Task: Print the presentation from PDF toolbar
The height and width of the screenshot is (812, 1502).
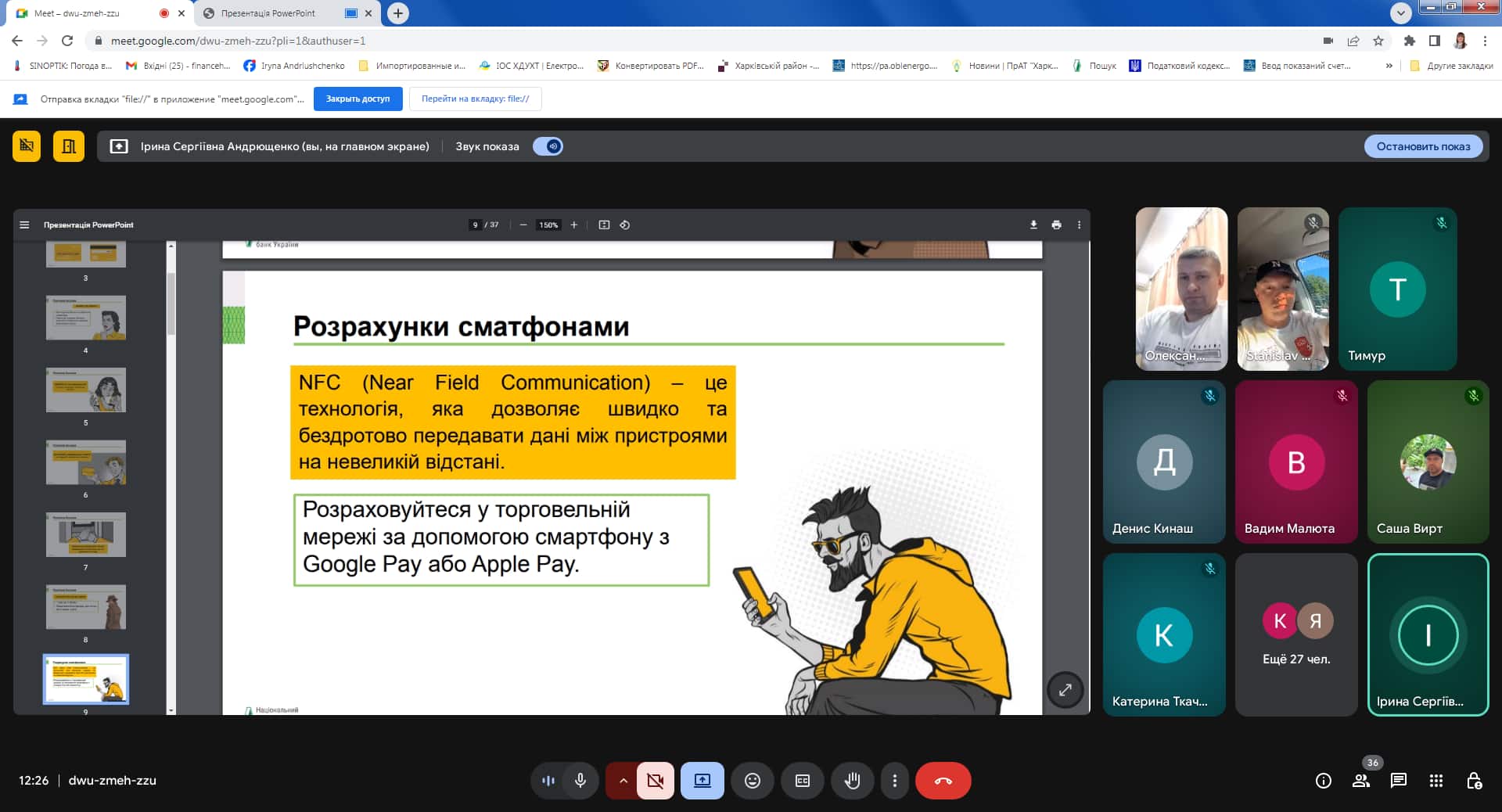Action: tap(1056, 225)
